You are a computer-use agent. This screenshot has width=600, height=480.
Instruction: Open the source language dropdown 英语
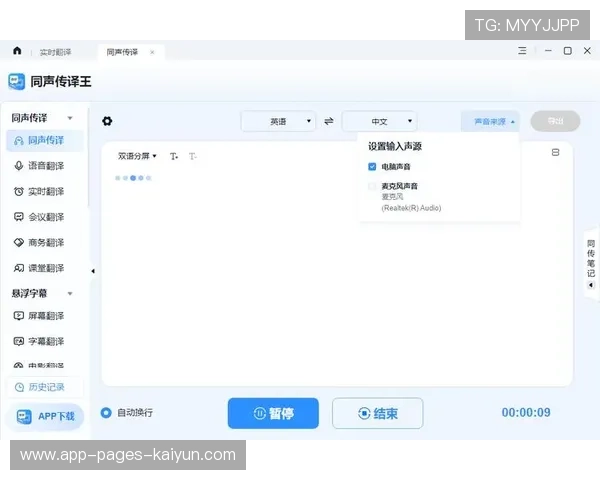coord(278,121)
